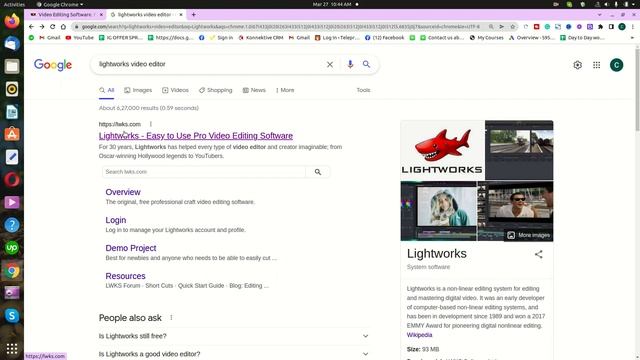
Task: Show applications grid in dock
Action: (12, 348)
